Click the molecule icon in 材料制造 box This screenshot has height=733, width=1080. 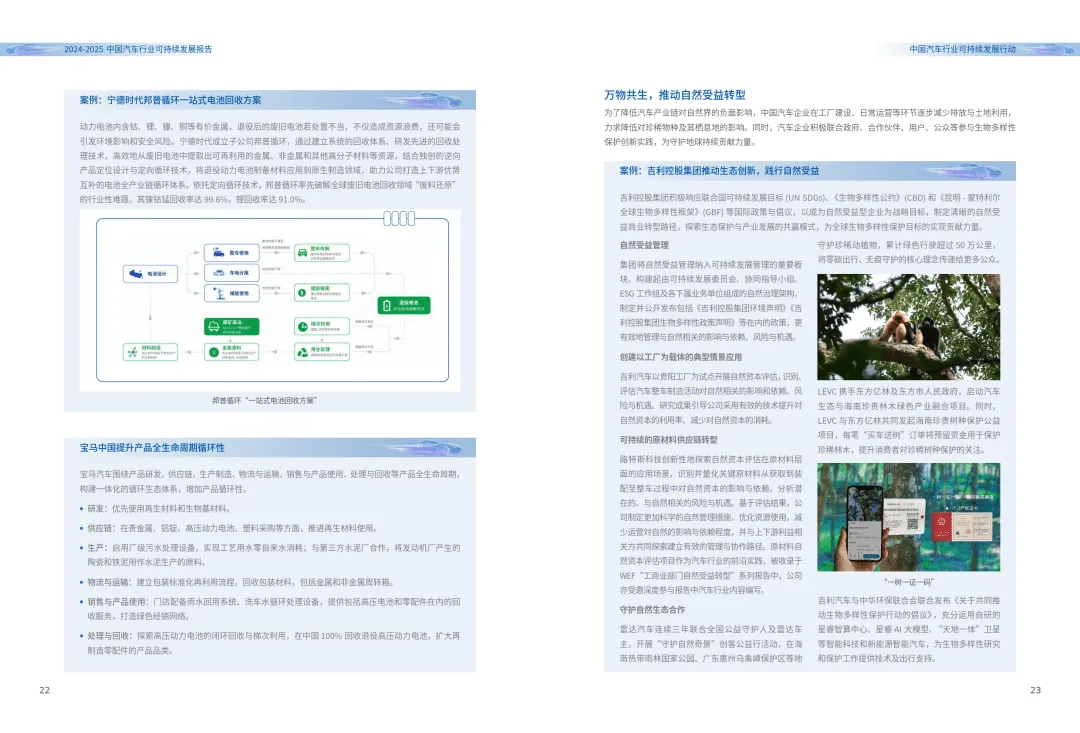[132, 352]
